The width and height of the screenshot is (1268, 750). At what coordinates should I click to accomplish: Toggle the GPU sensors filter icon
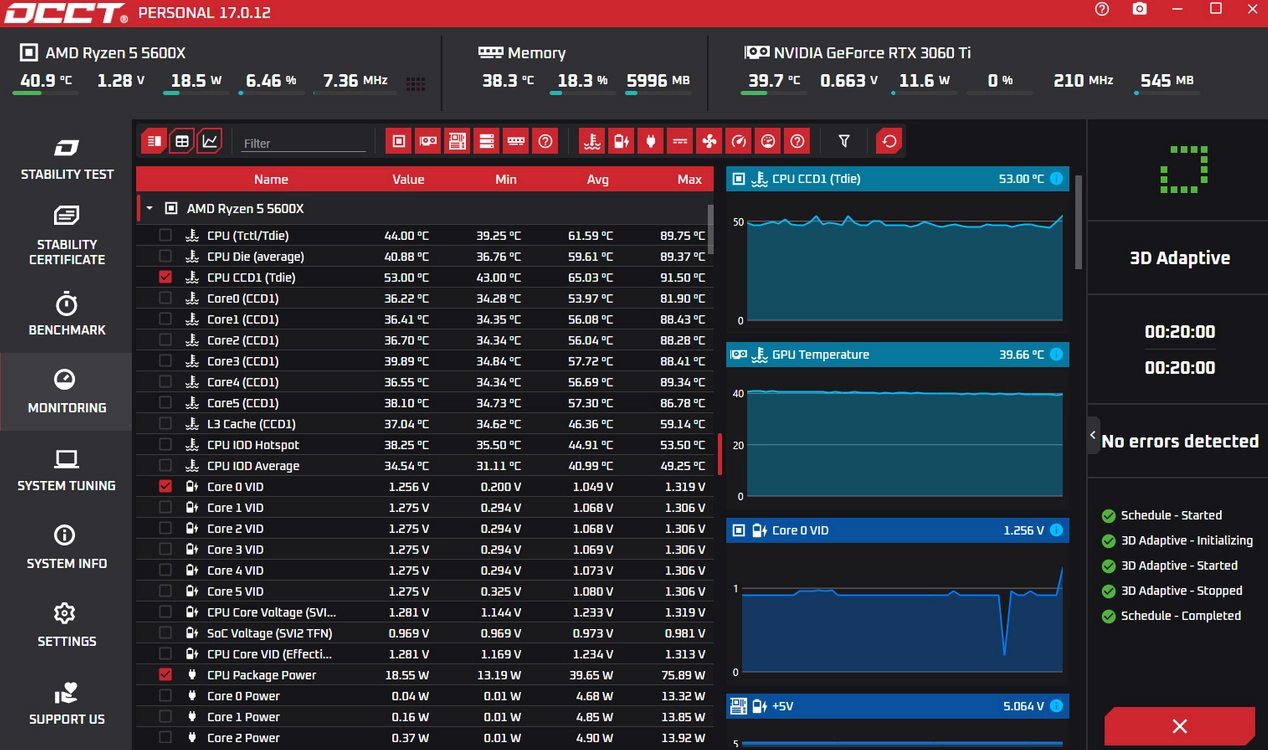[428, 142]
